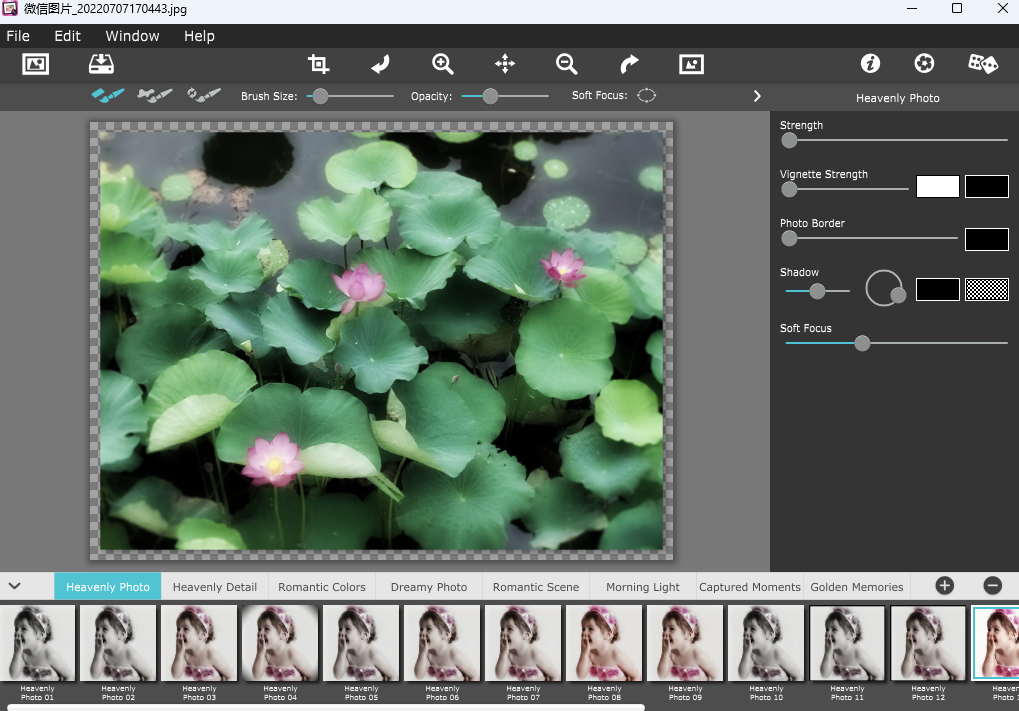Select the third brush mode icon
The height and width of the screenshot is (711, 1019).
tap(204, 96)
